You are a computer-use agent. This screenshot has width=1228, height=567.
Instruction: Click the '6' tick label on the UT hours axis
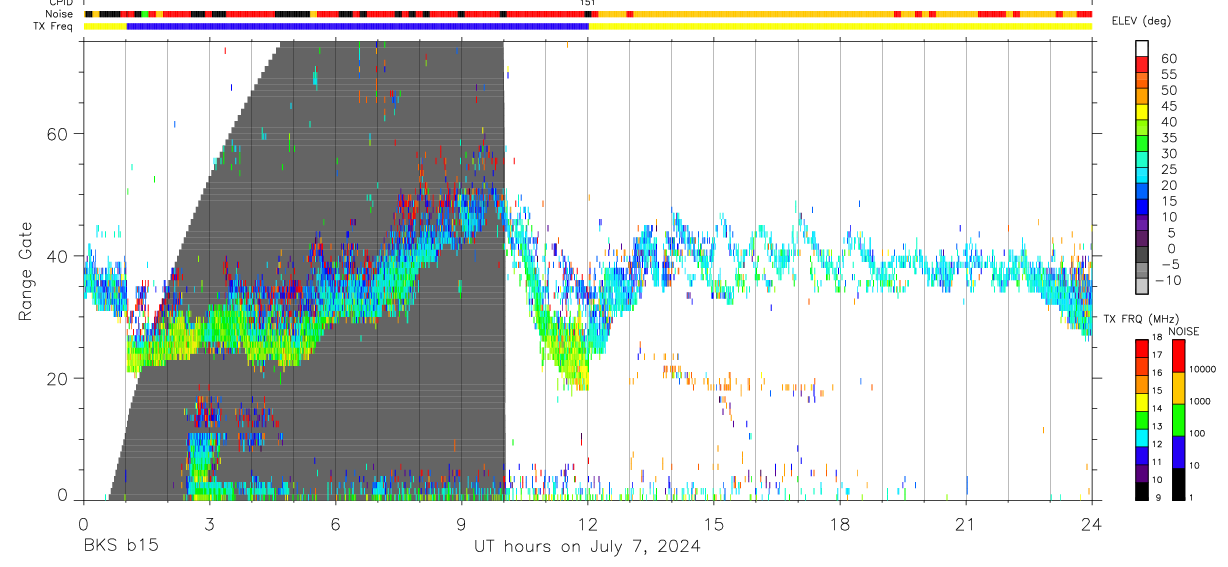(x=335, y=525)
